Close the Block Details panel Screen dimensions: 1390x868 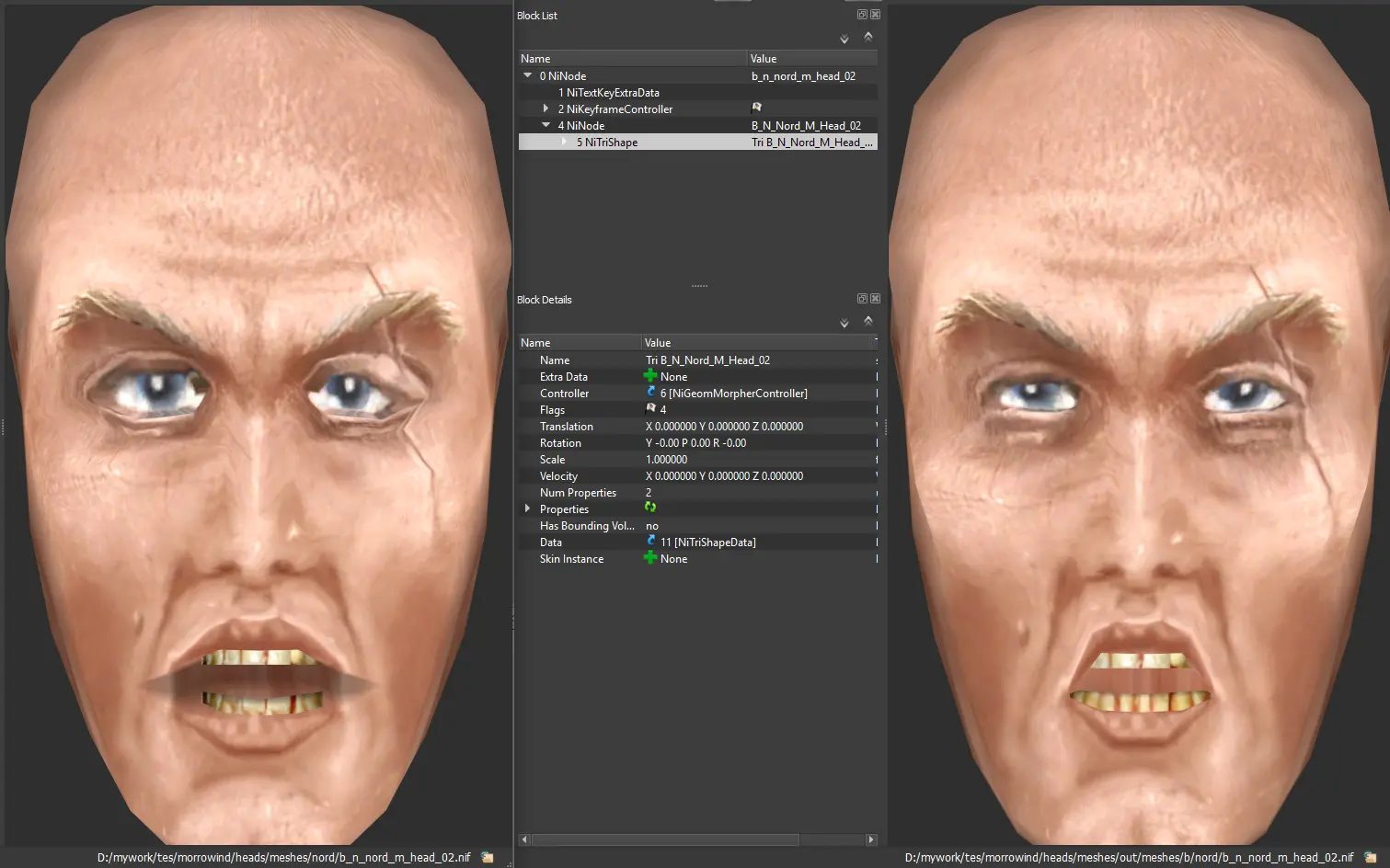click(x=875, y=299)
